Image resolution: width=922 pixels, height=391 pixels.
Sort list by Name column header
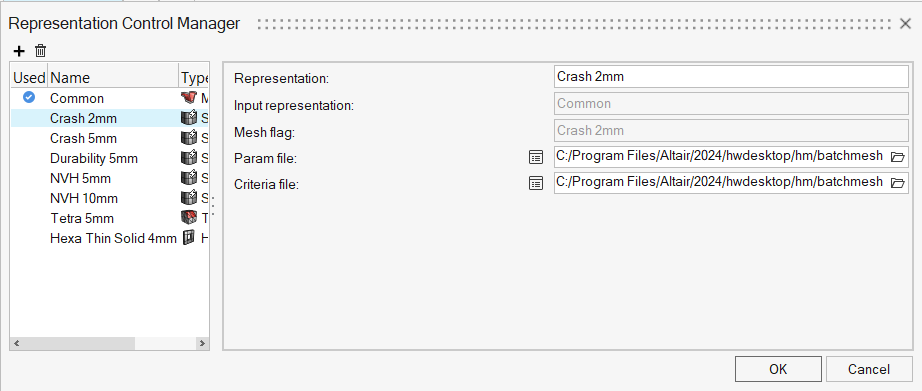[x=113, y=78]
